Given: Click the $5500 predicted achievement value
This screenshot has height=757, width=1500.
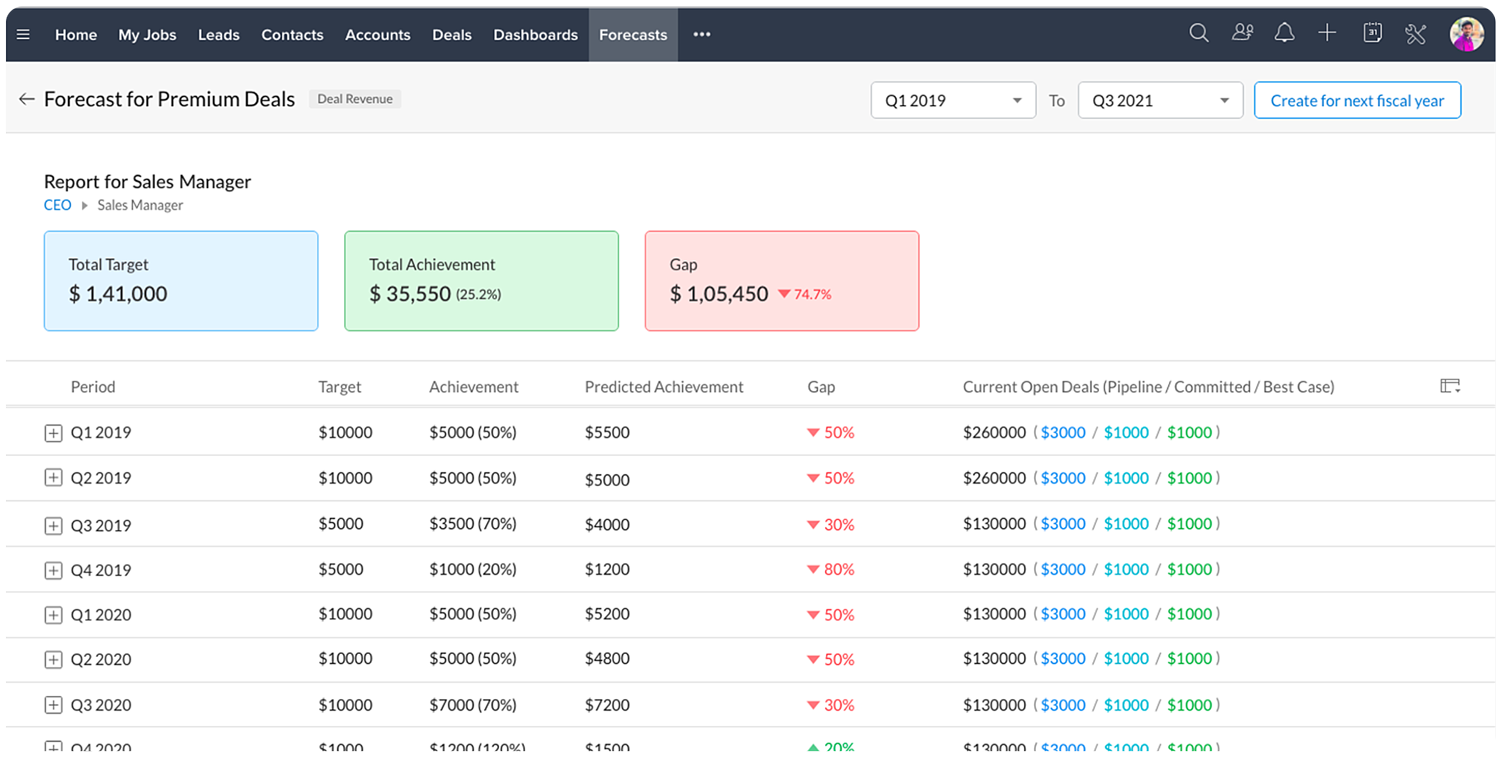Looking at the screenshot, I should coord(607,433).
